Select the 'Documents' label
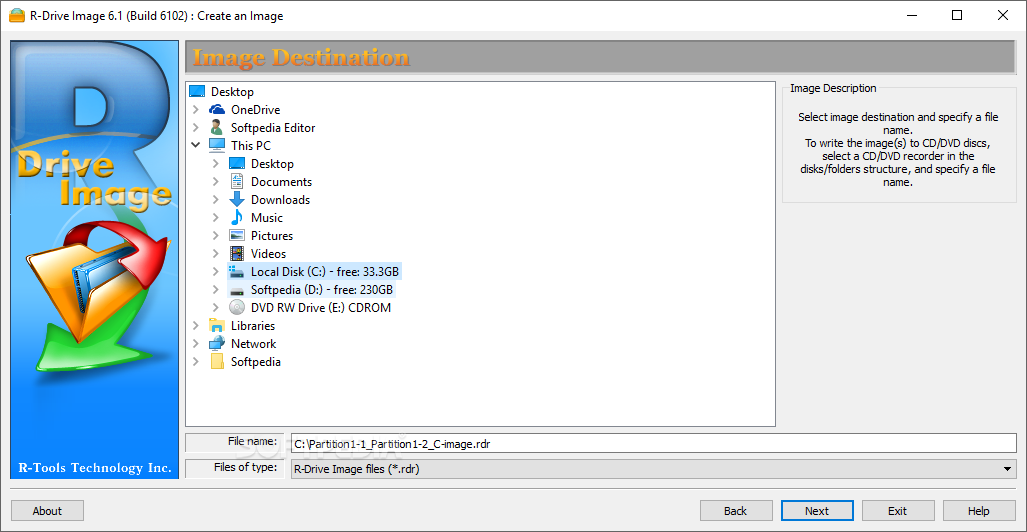Viewport: 1027px width, 532px height. [282, 181]
